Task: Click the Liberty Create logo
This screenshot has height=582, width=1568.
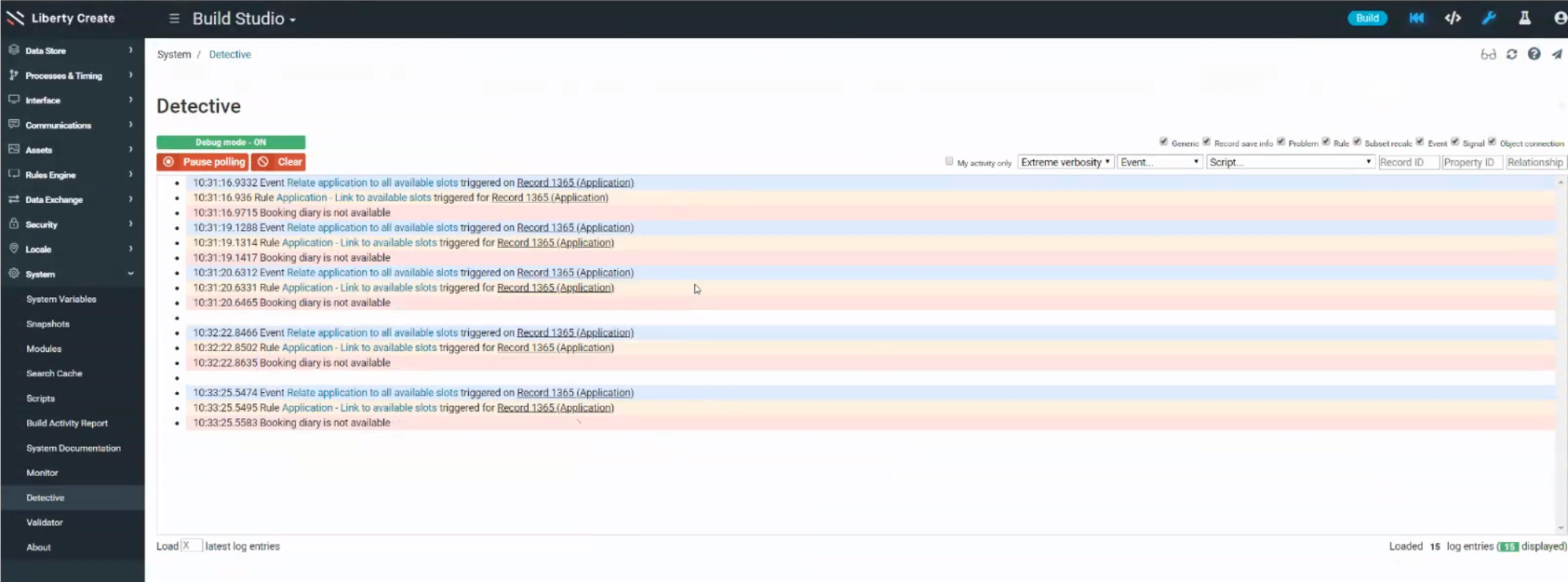Action: pyautogui.click(x=60, y=18)
